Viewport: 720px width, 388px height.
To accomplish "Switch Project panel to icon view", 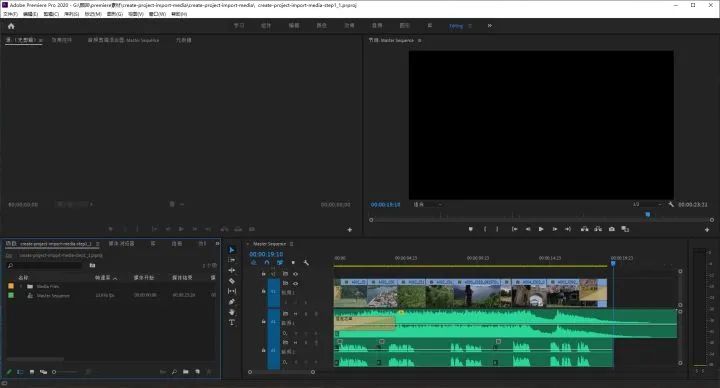I will pos(32,372).
